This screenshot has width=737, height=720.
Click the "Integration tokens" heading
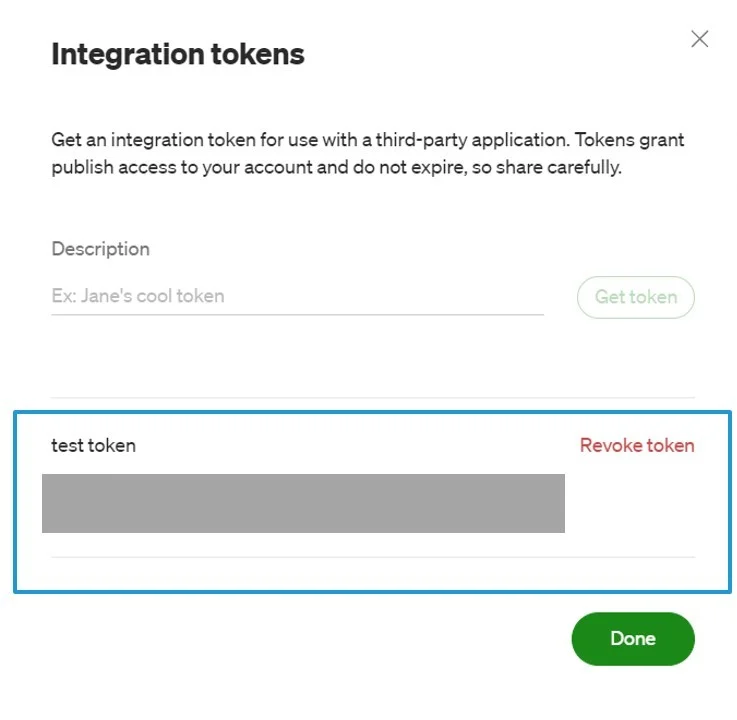click(x=178, y=54)
